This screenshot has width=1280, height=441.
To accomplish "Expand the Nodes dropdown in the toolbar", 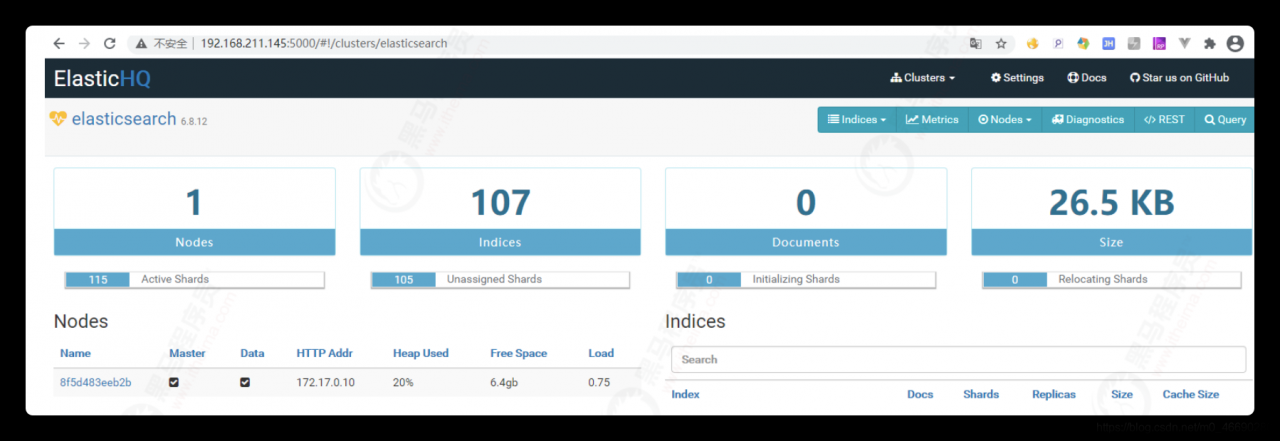I will [x=1005, y=120].
